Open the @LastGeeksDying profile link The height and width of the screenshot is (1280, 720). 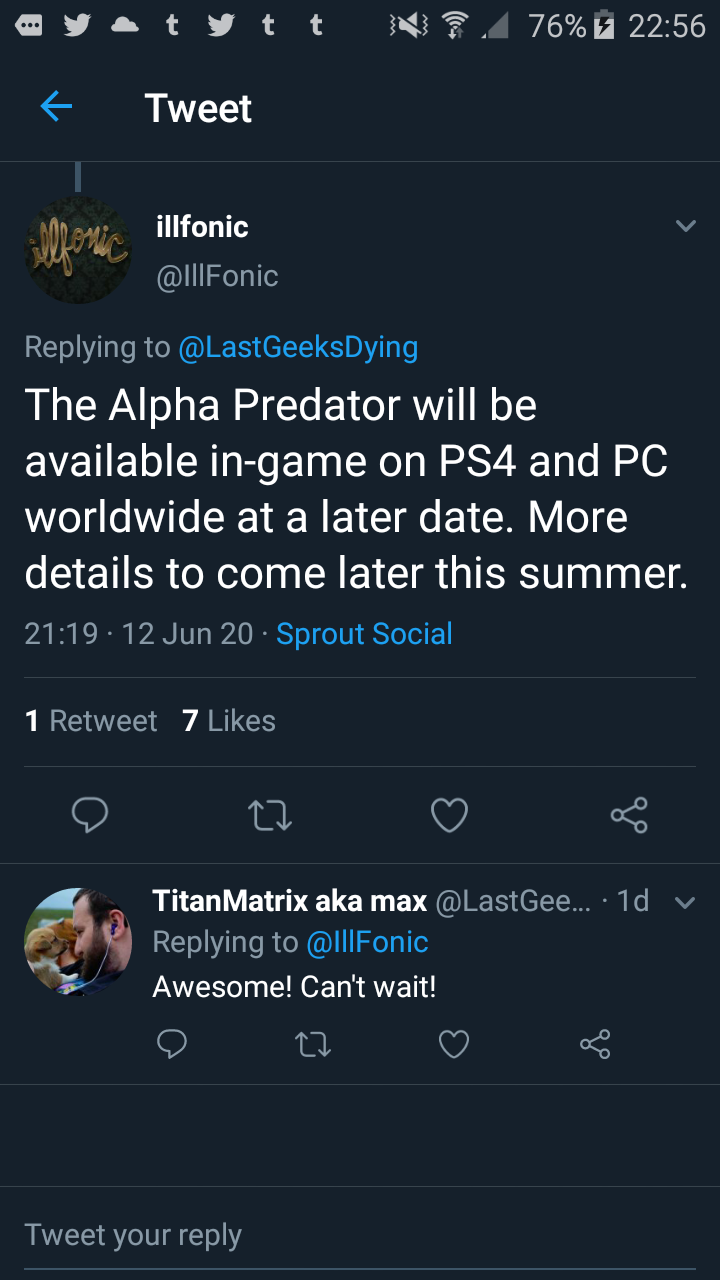point(298,347)
